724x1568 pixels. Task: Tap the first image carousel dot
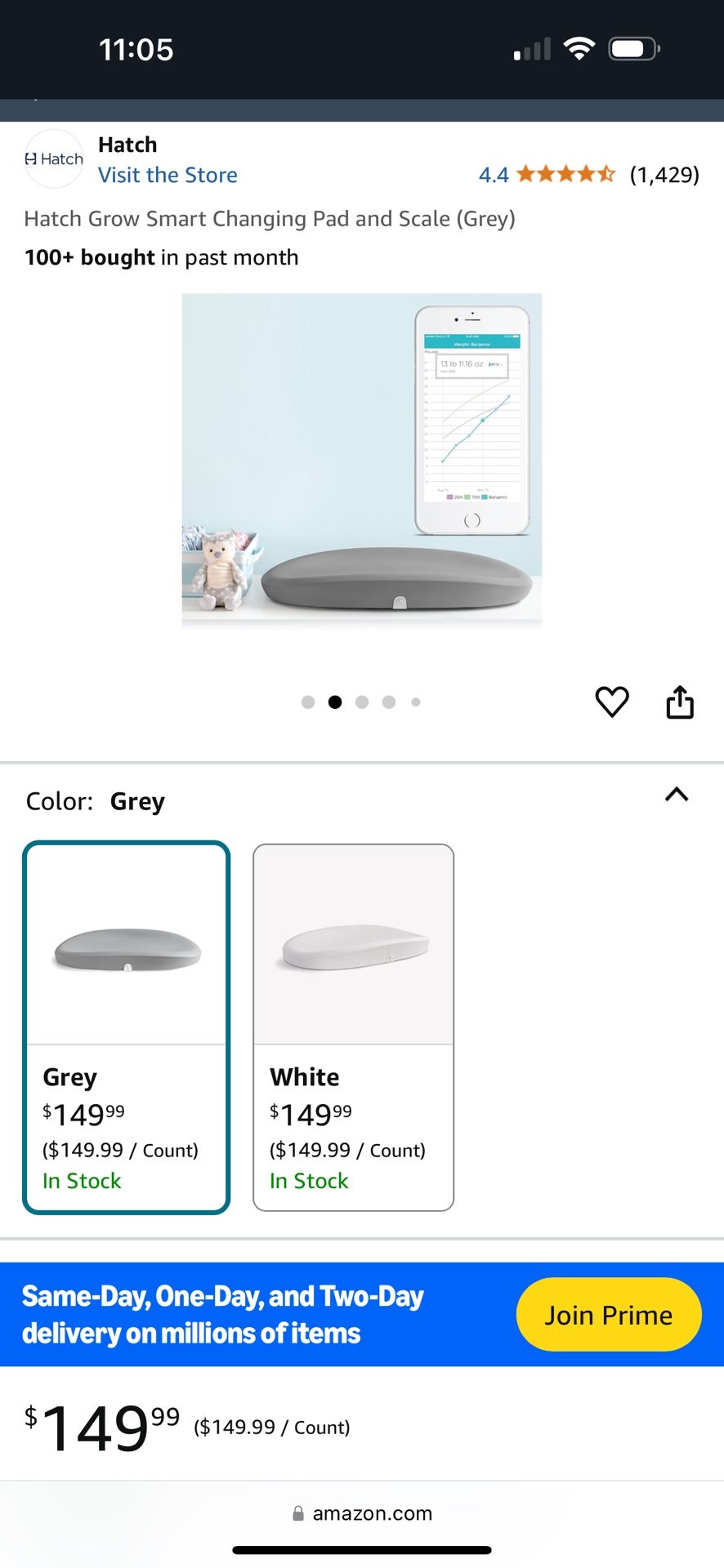308,702
